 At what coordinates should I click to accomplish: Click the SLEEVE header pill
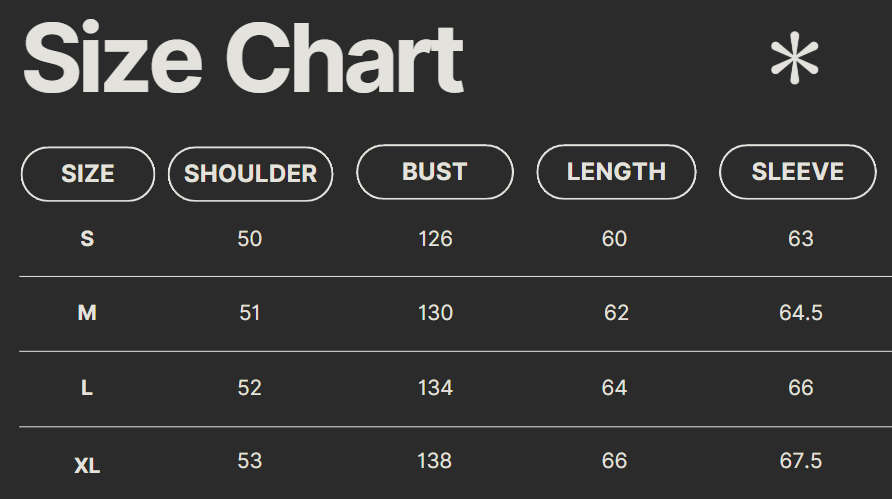pyautogui.click(x=798, y=172)
